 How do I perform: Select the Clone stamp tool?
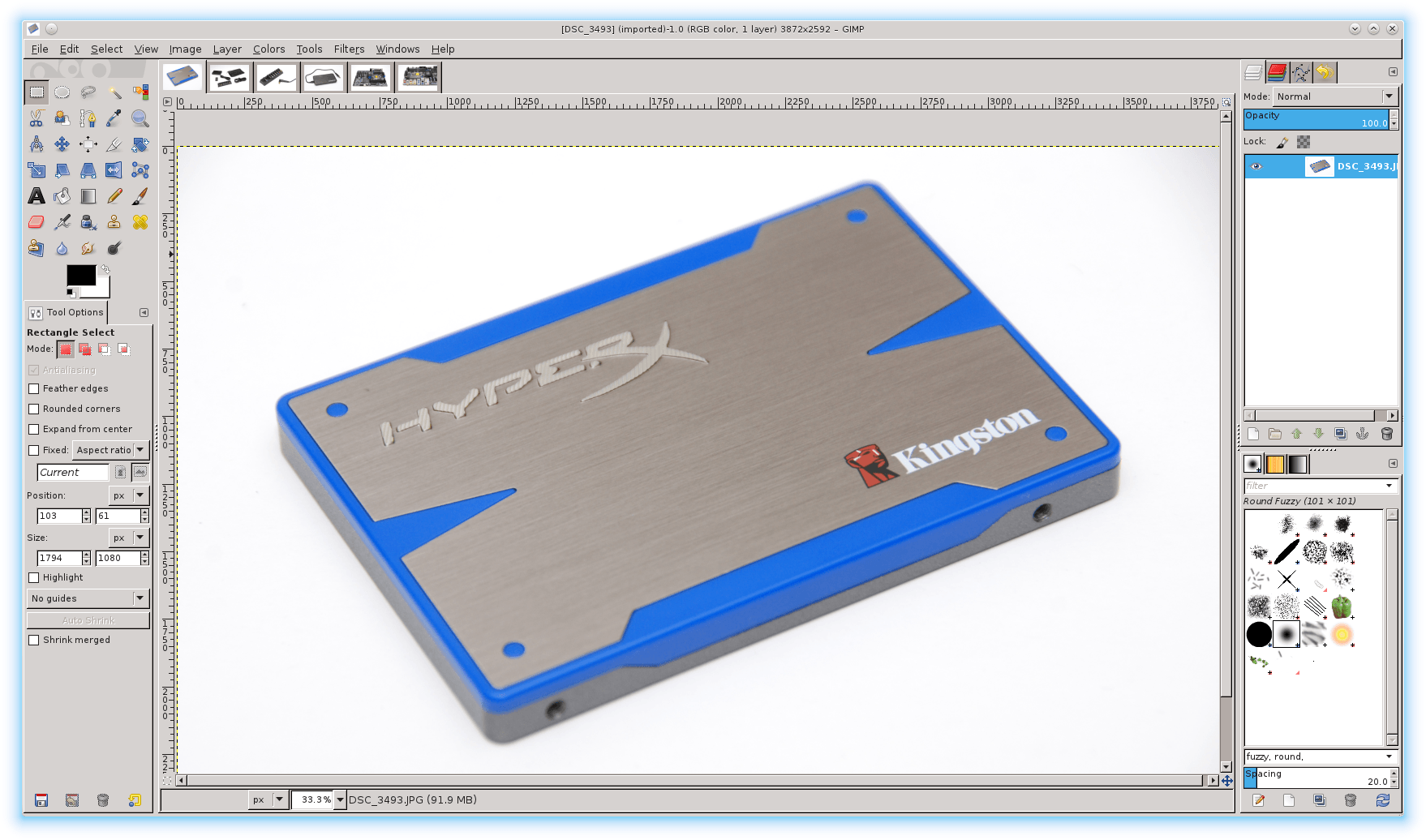[114, 222]
